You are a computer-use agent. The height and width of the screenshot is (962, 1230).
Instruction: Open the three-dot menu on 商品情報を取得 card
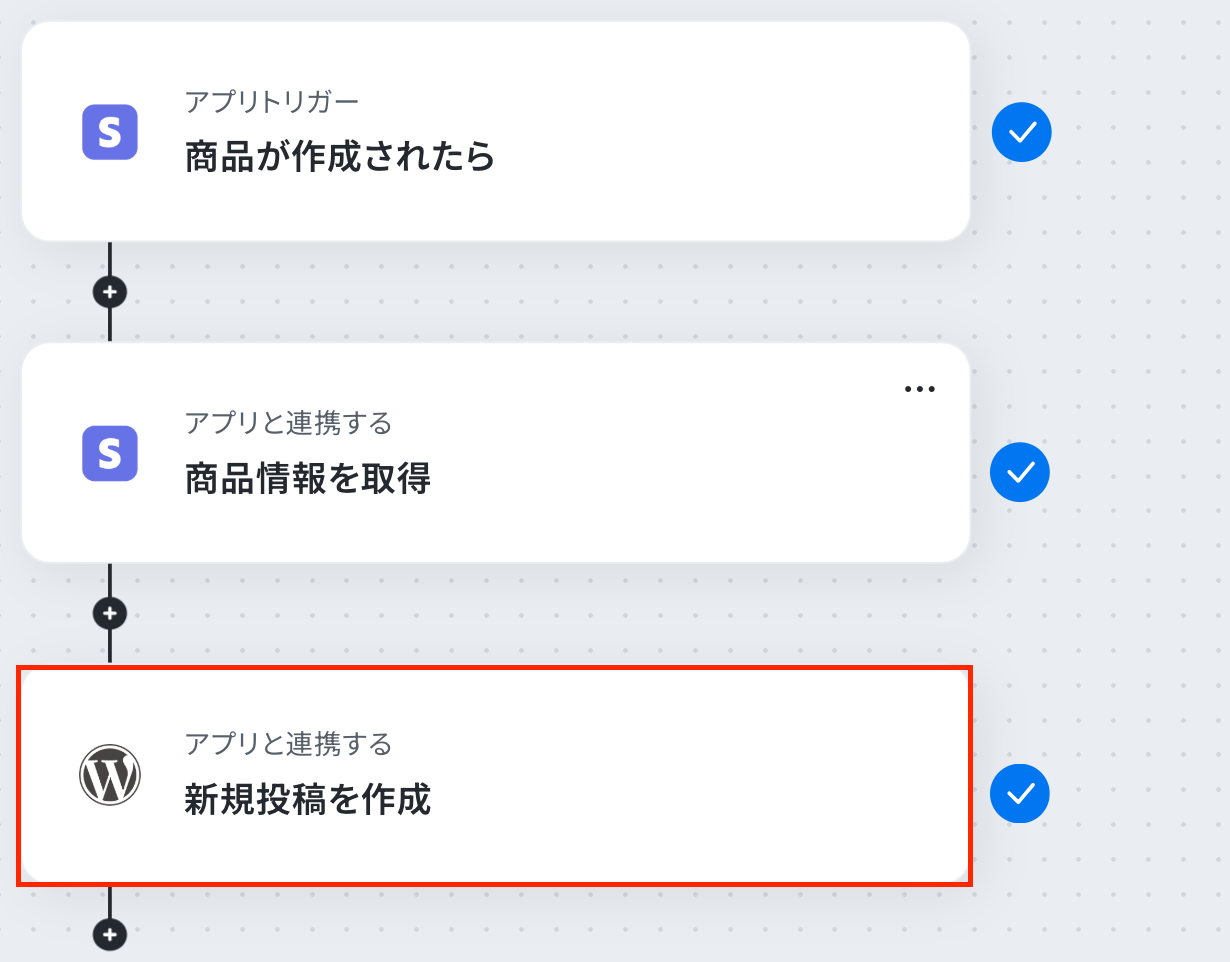(x=919, y=389)
